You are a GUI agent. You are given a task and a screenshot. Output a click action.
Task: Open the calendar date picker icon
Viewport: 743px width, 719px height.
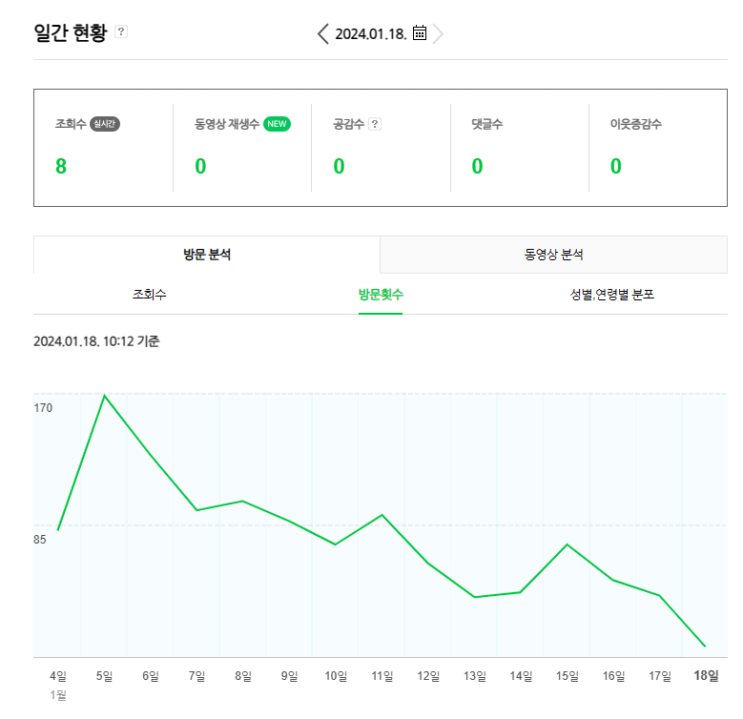coord(420,33)
